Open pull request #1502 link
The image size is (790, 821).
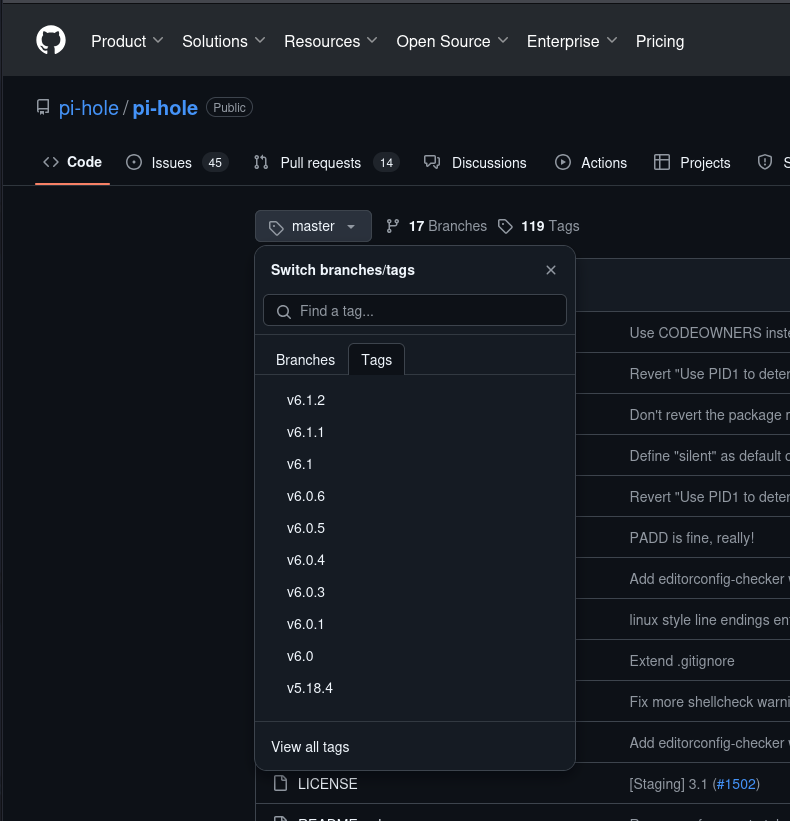click(x=736, y=784)
